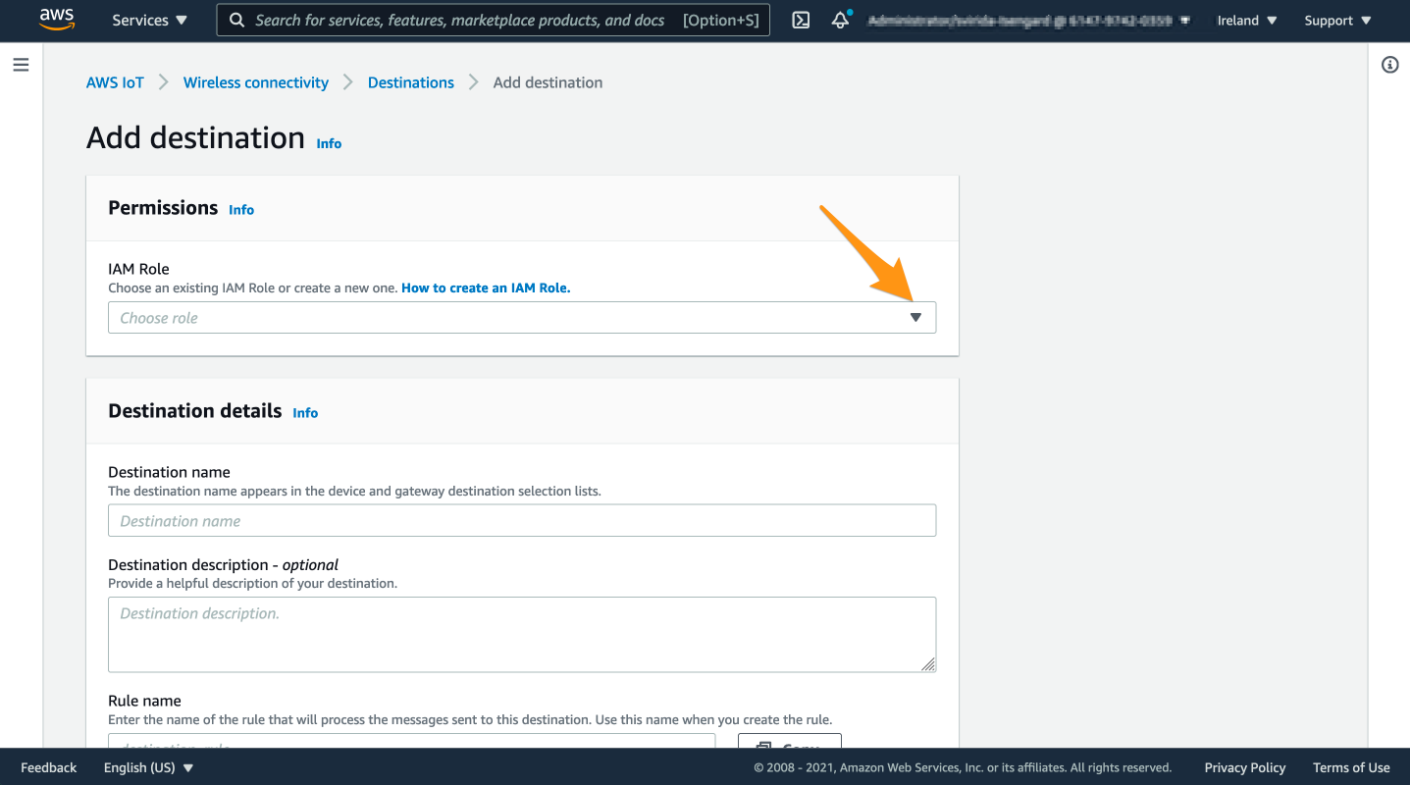Go to Wireless connectivity breadcrumb

256,83
